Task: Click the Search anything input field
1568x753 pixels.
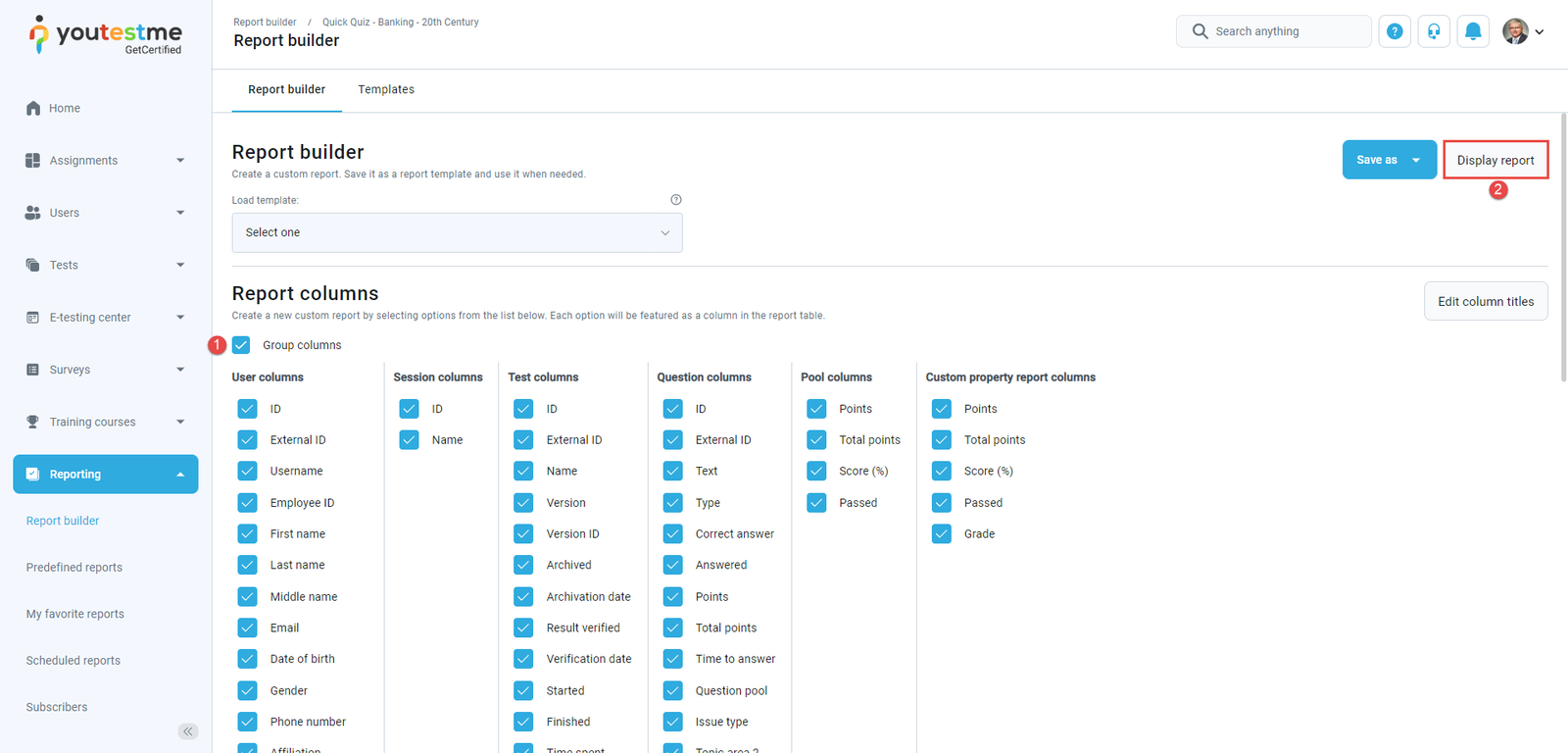Action: (1286, 31)
